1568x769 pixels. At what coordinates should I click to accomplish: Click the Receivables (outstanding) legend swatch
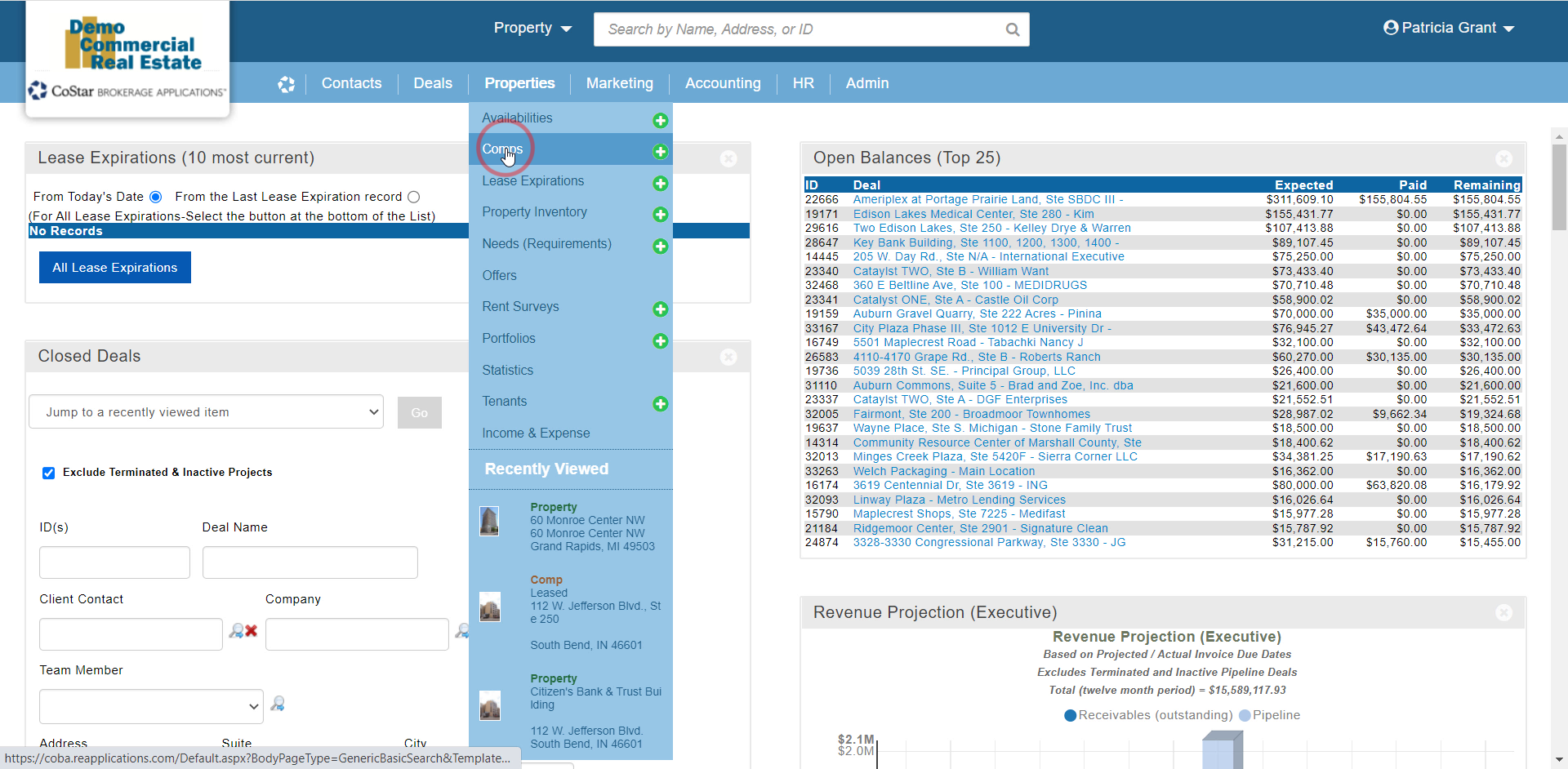1070,715
